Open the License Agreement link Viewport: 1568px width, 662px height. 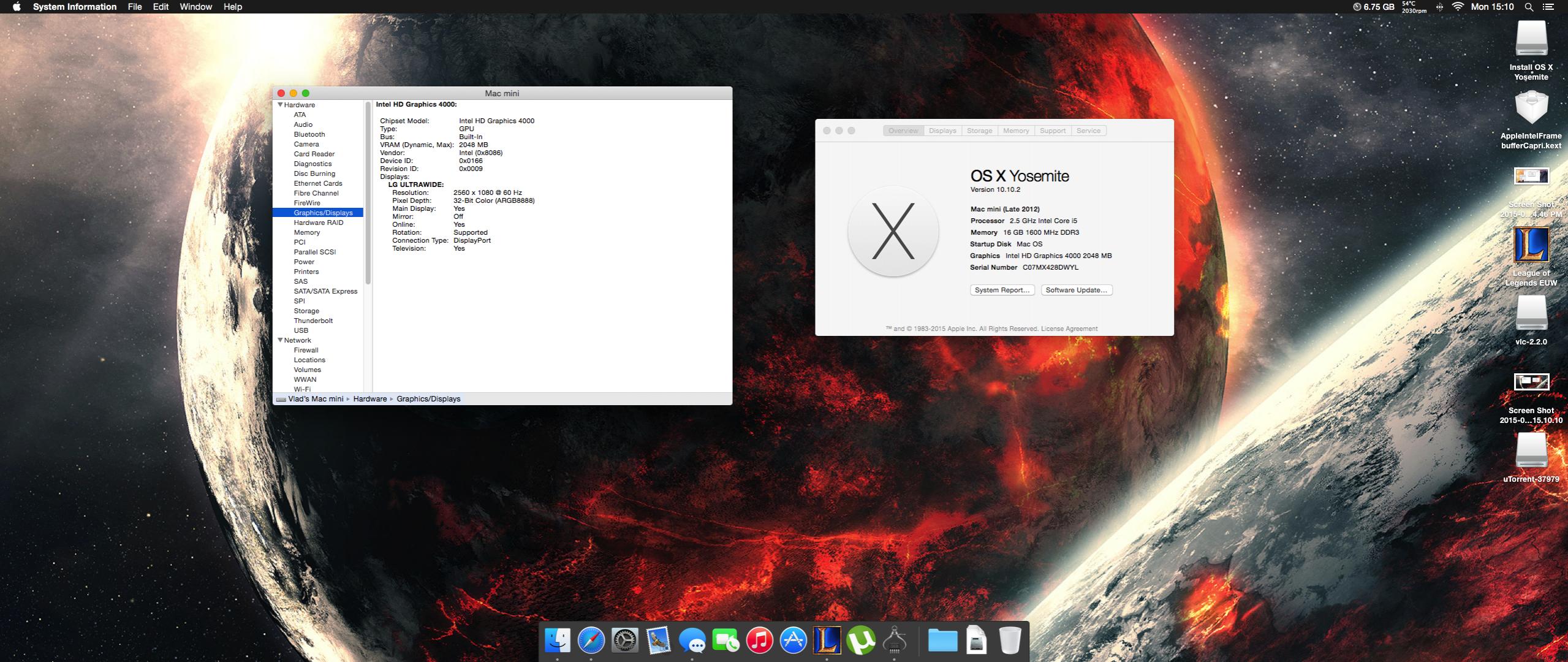point(1069,329)
